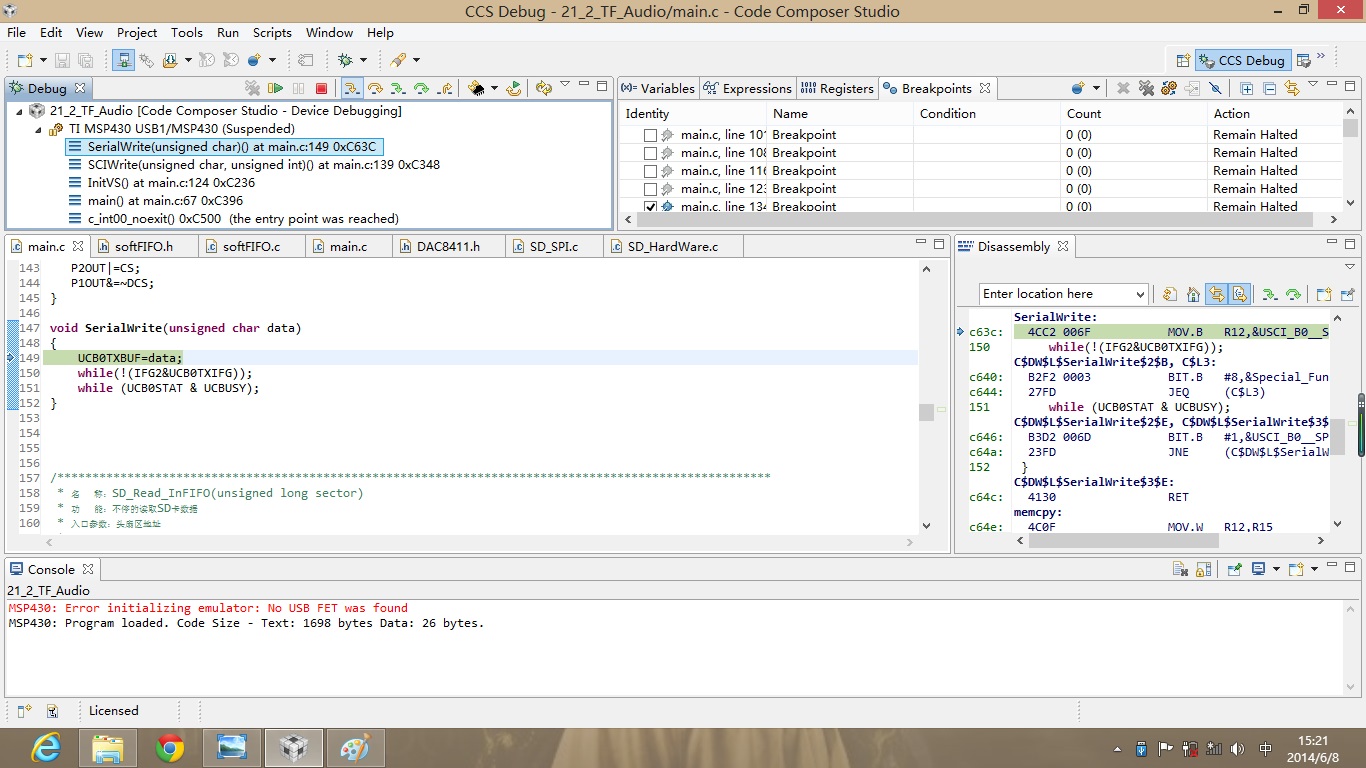Toggle the main.c line 123 breakpoint checkbox
The width and height of the screenshot is (1366, 768).
(x=651, y=189)
